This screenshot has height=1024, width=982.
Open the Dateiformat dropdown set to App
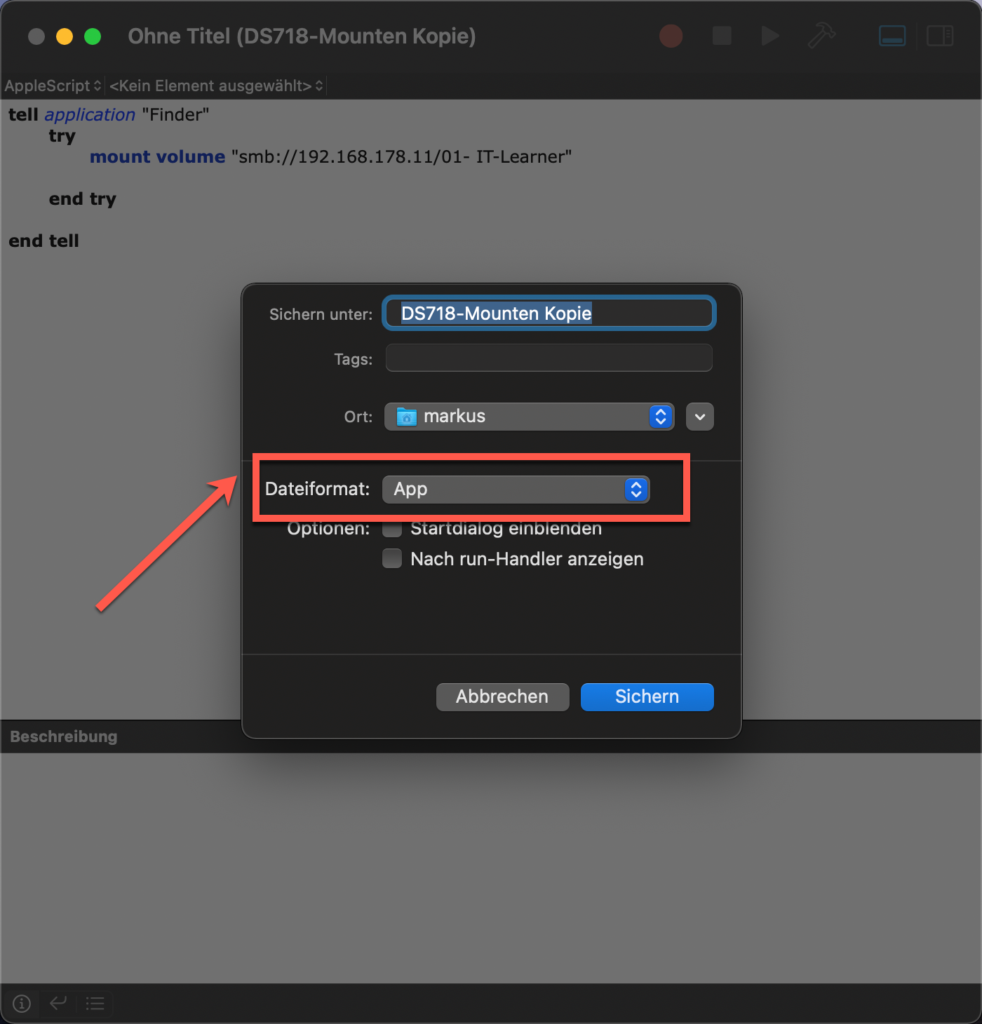[516, 489]
